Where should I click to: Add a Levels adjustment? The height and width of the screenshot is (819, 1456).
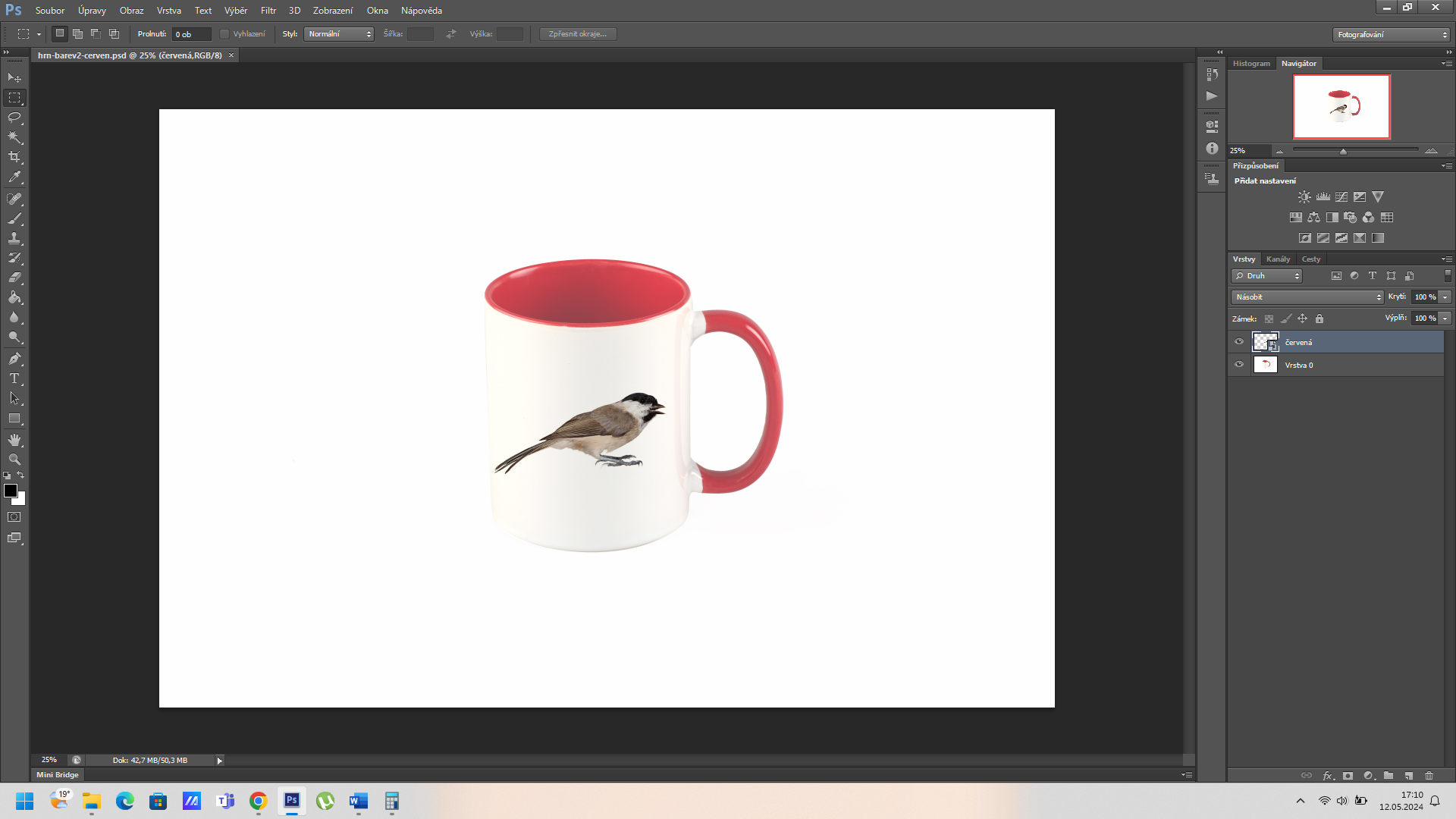pyautogui.click(x=1323, y=196)
